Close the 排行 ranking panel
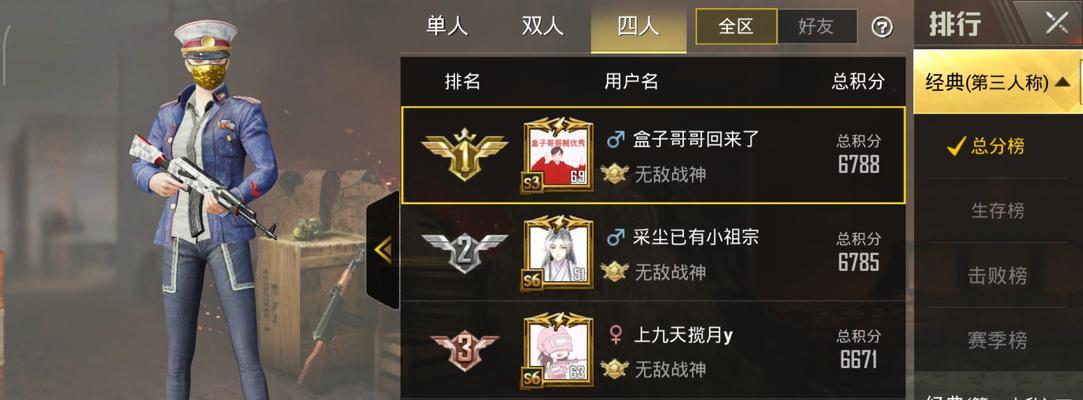The width and height of the screenshot is (1083, 400). [1057, 23]
